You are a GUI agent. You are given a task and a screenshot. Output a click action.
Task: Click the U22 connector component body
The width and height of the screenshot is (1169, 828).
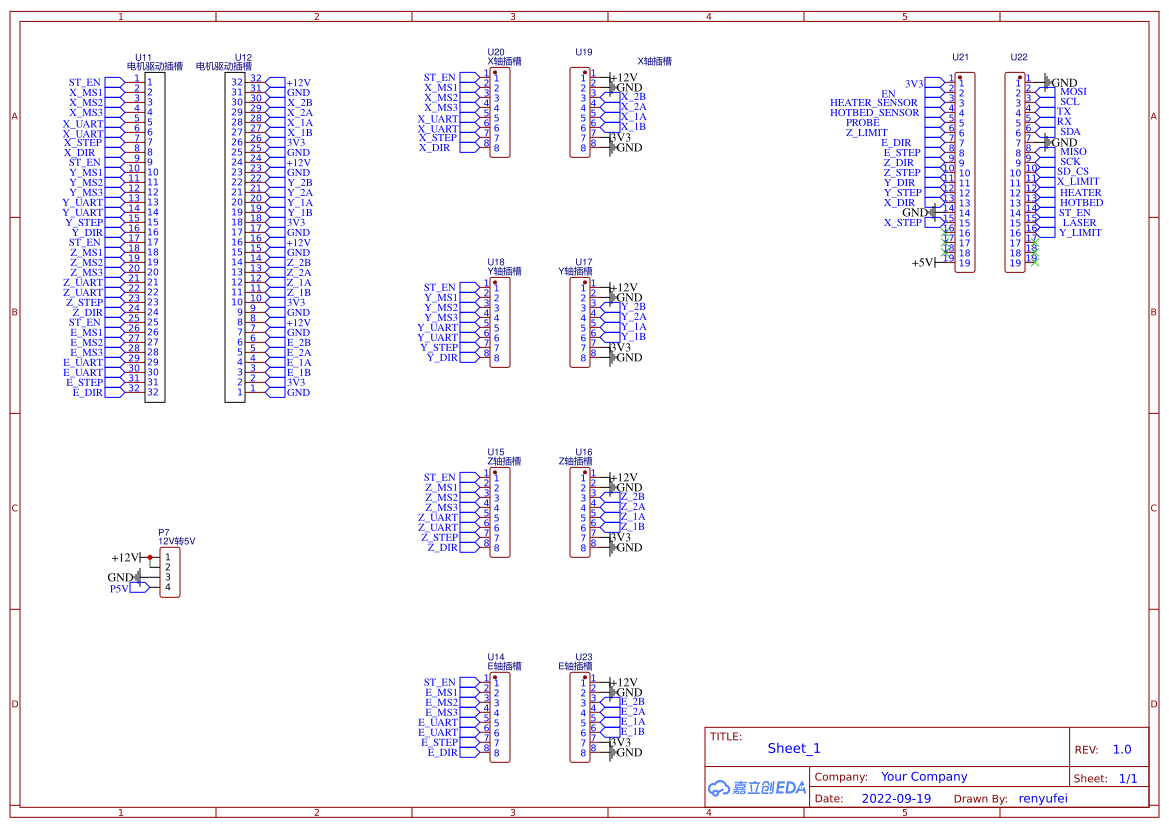point(1015,172)
